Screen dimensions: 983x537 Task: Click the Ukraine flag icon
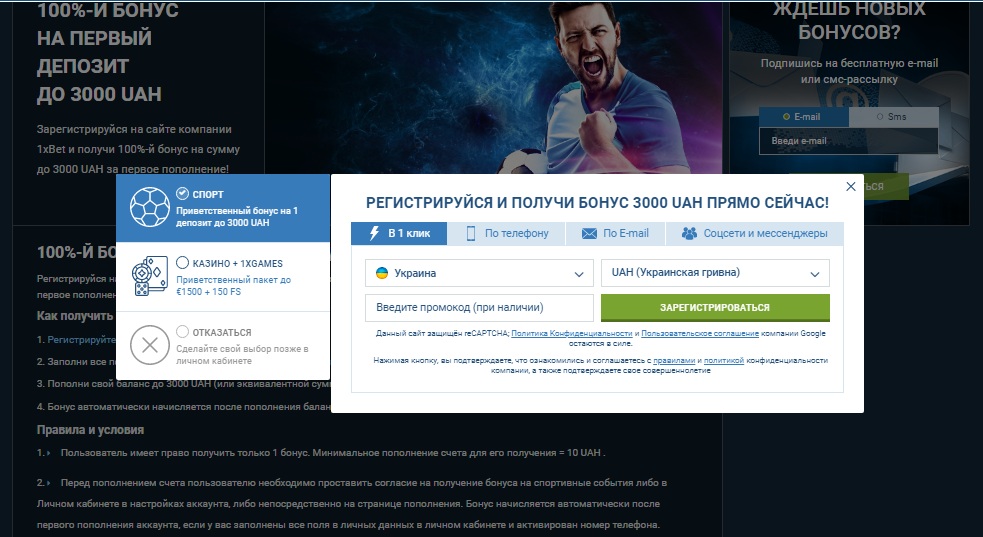(x=381, y=273)
